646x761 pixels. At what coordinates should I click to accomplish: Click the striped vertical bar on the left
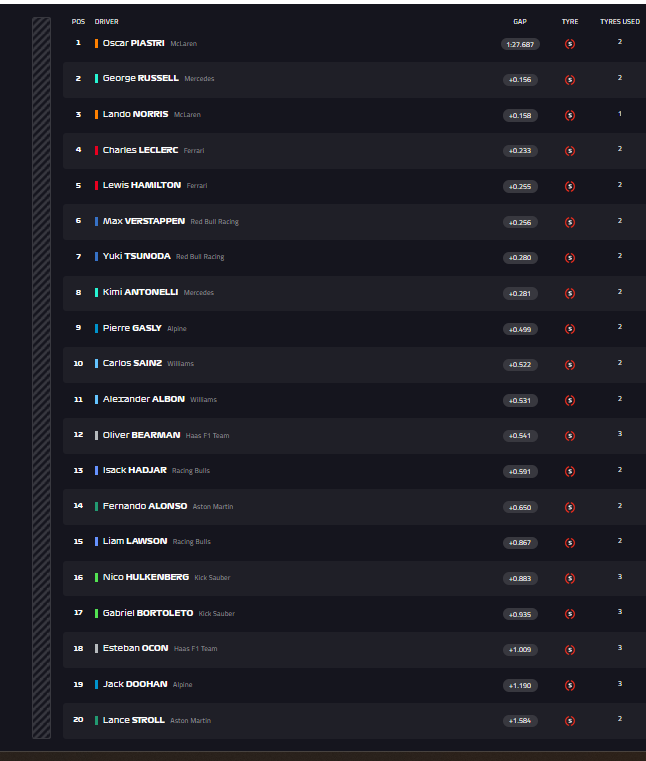click(41, 378)
